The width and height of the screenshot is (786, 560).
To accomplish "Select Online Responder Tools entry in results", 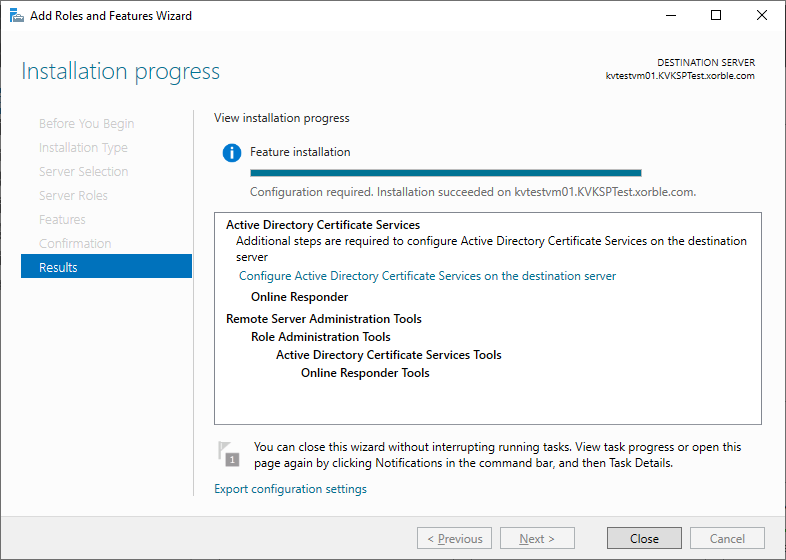I will pos(365,373).
